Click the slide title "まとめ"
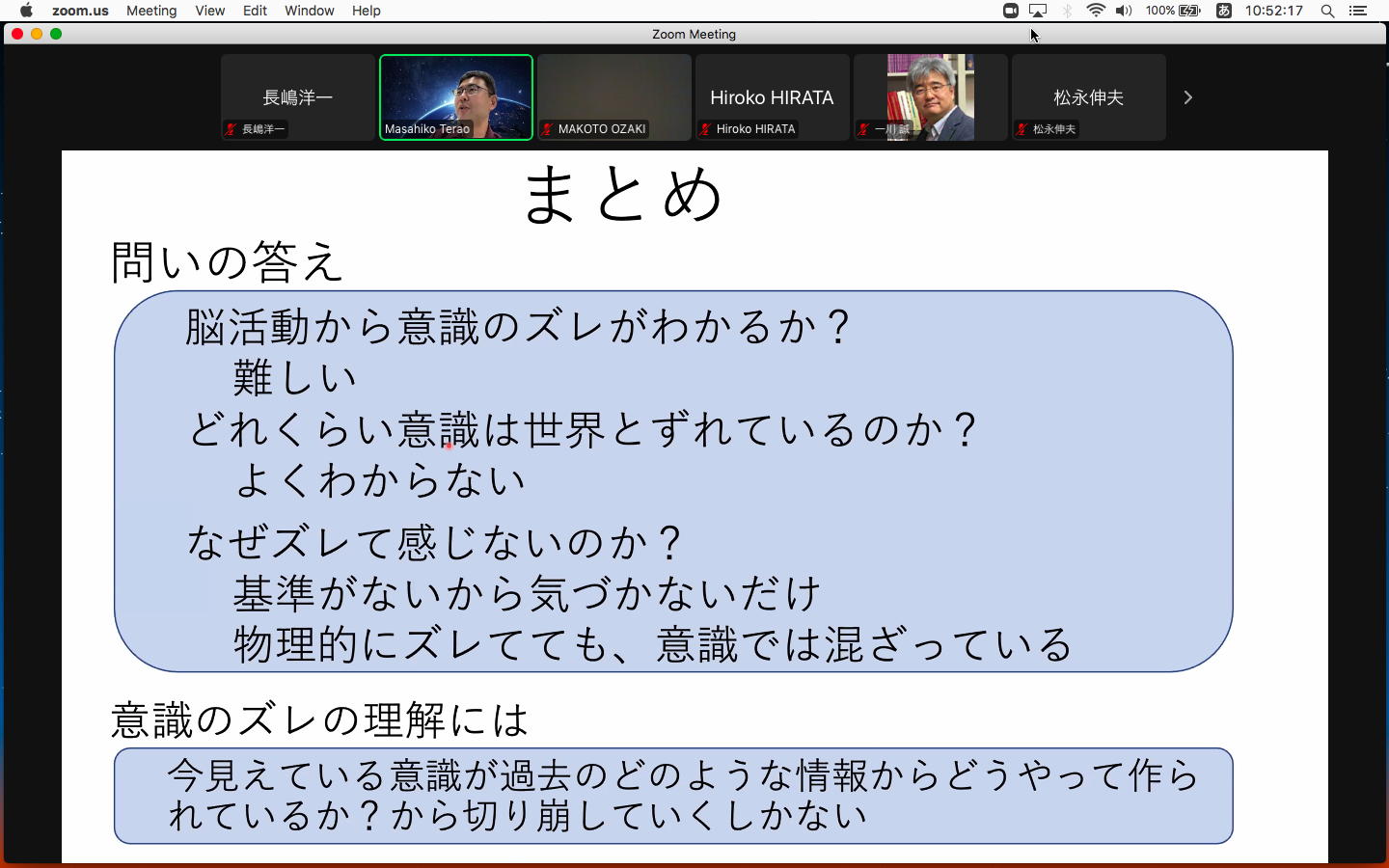Image resolution: width=1389 pixels, height=868 pixels. [623, 194]
